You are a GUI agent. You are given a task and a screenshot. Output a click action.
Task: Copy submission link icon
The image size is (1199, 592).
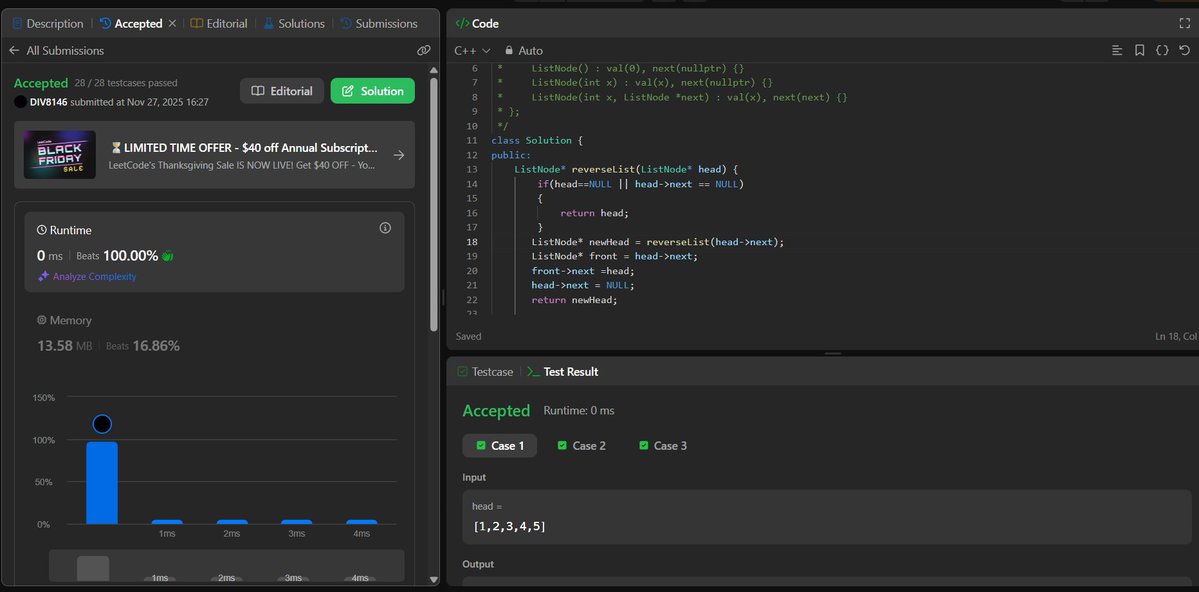tap(424, 50)
